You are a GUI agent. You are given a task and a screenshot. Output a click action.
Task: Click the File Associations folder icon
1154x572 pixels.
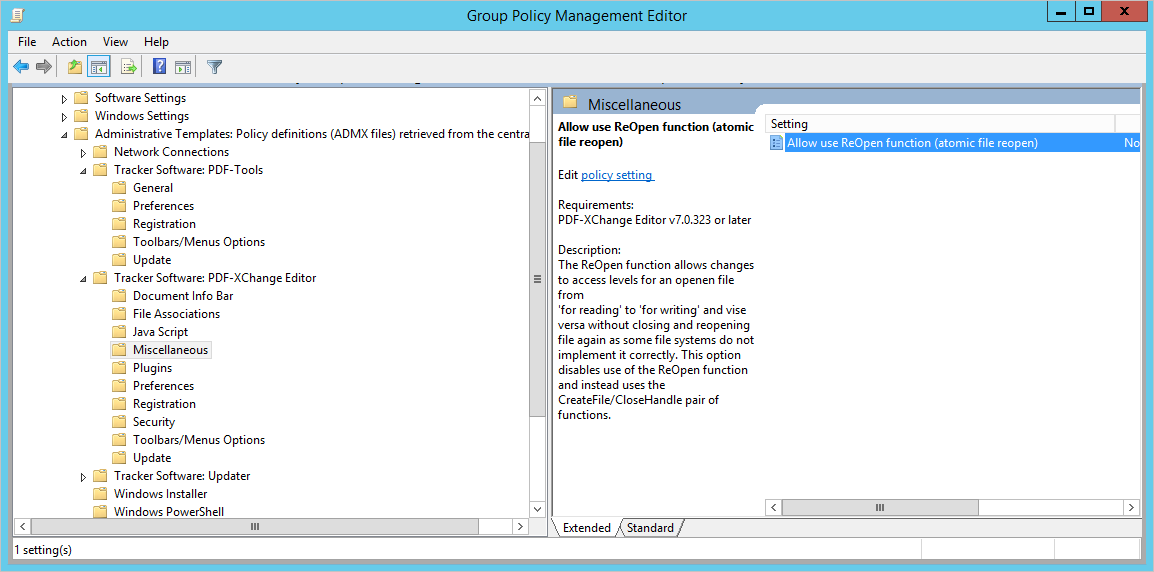[x=119, y=314]
